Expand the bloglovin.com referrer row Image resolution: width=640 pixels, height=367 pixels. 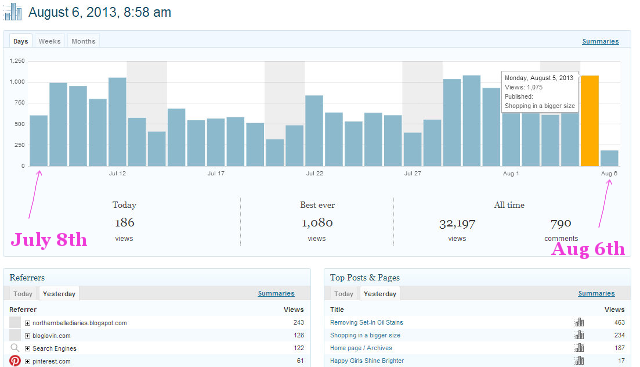click(x=27, y=336)
